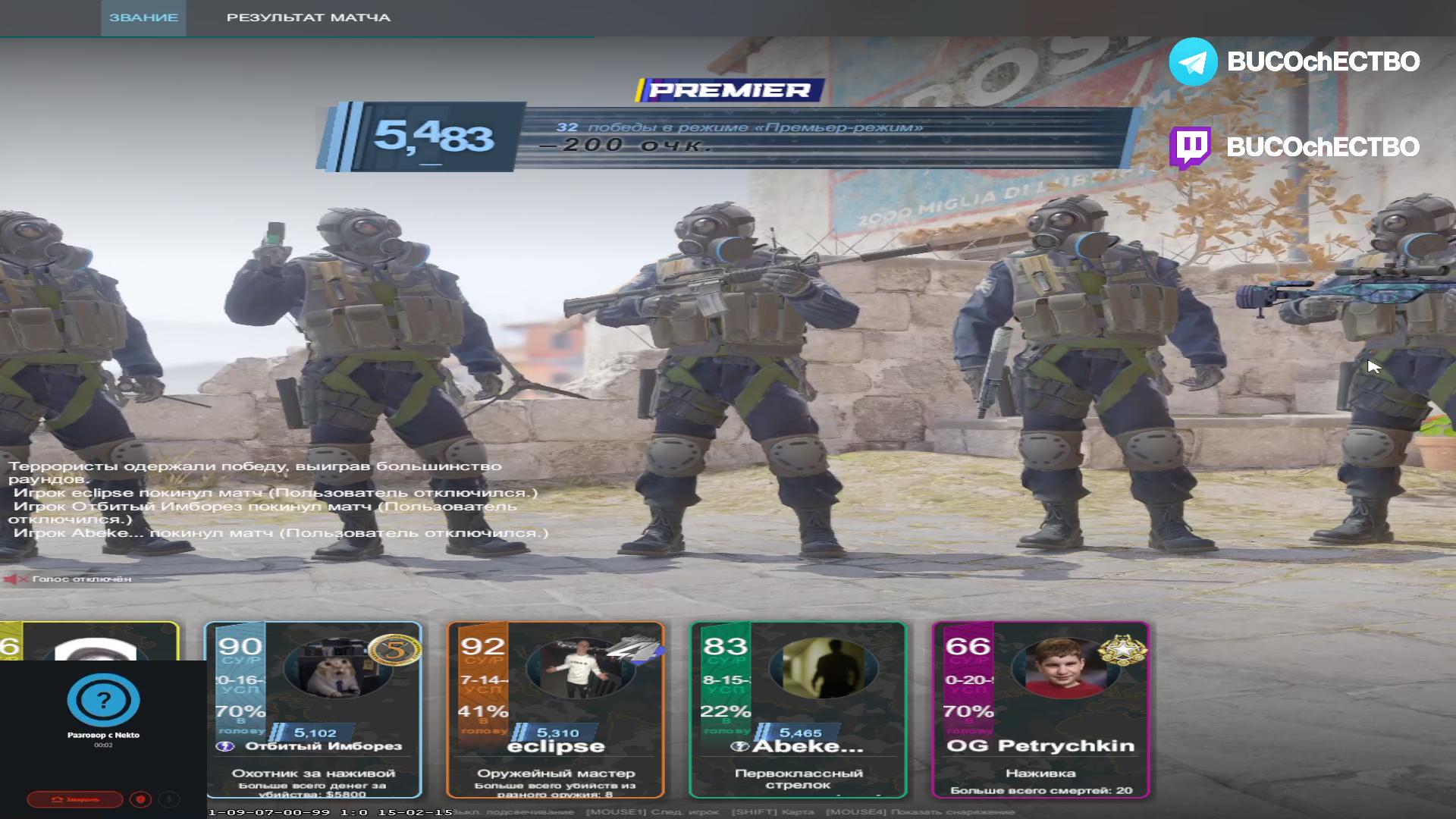1456x819 pixels.
Task: Click the Season 4 medal on eclipse's card
Action: tap(635, 648)
